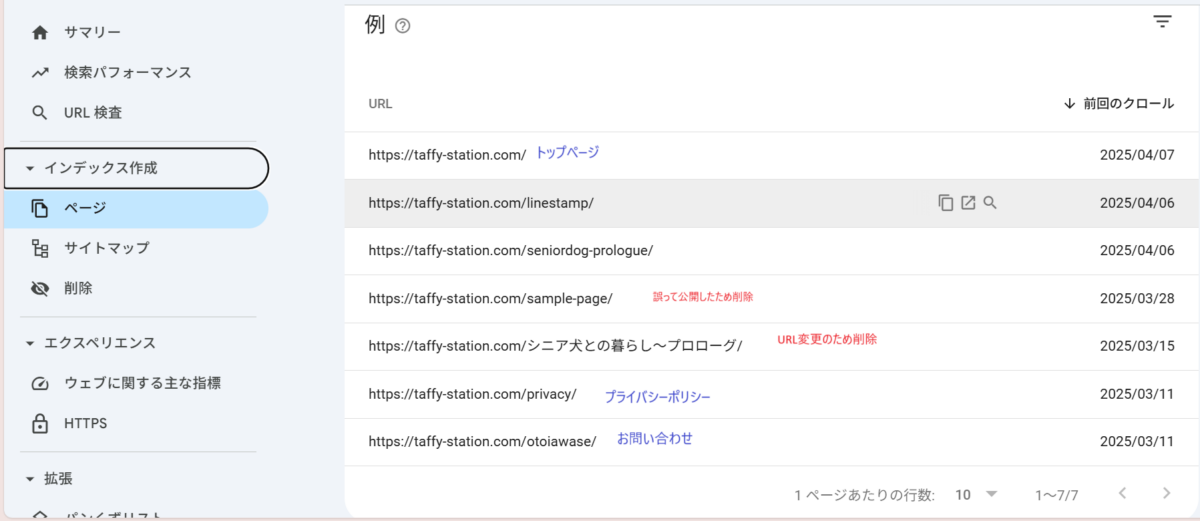
Task: Copy the linestamp URL with copy icon
Action: tap(946, 203)
